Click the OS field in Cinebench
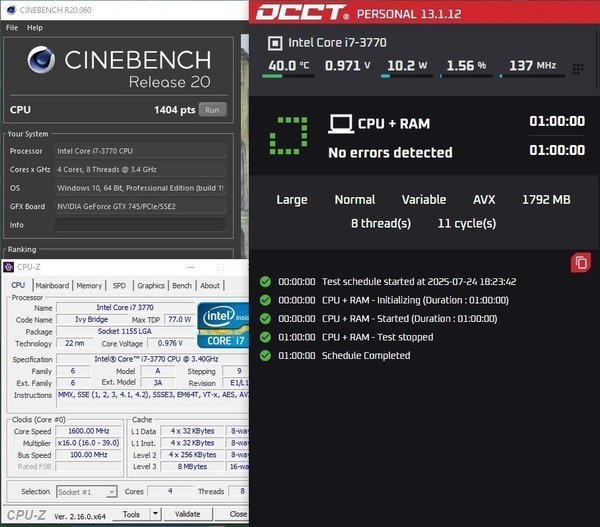The height and width of the screenshot is (527, 600). coord(140,188)
